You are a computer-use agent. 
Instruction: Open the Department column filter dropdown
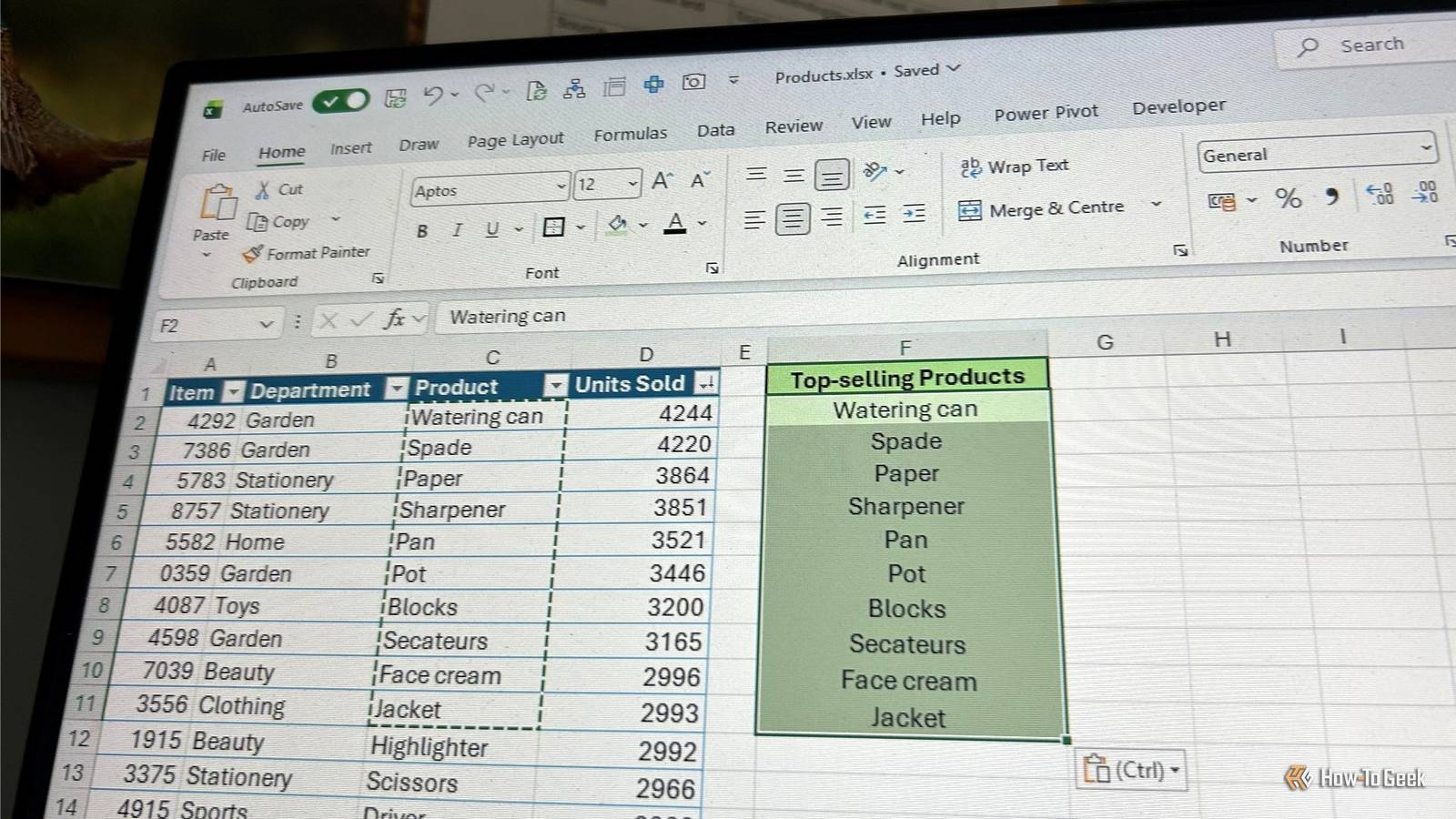tap(396, 389)
